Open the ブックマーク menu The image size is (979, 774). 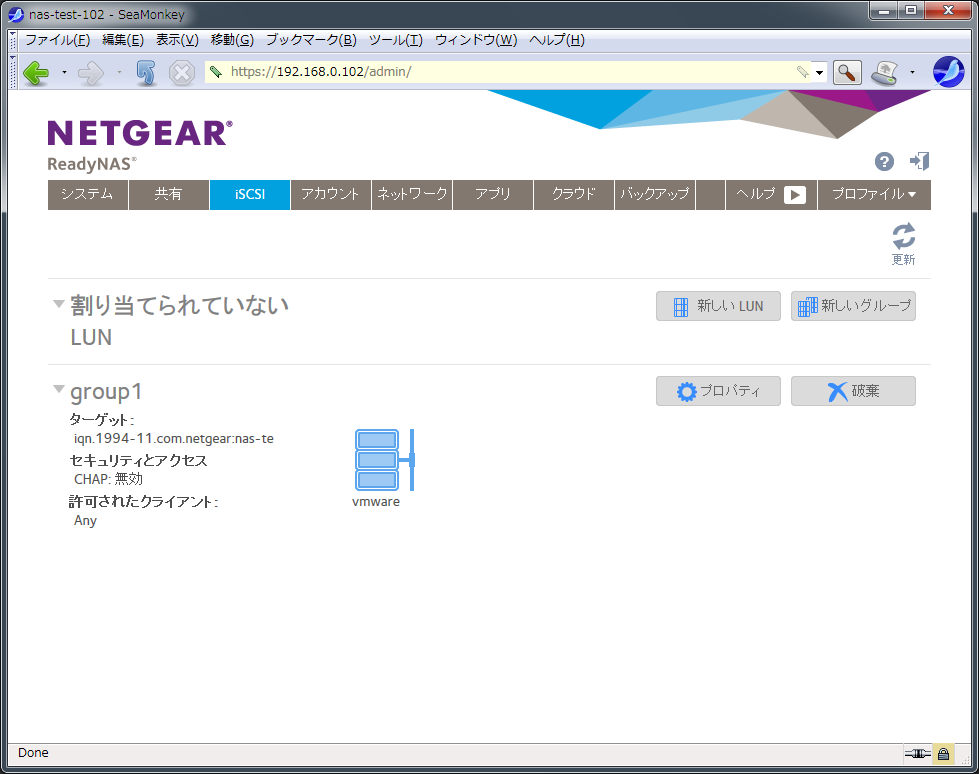coord(312,40)
